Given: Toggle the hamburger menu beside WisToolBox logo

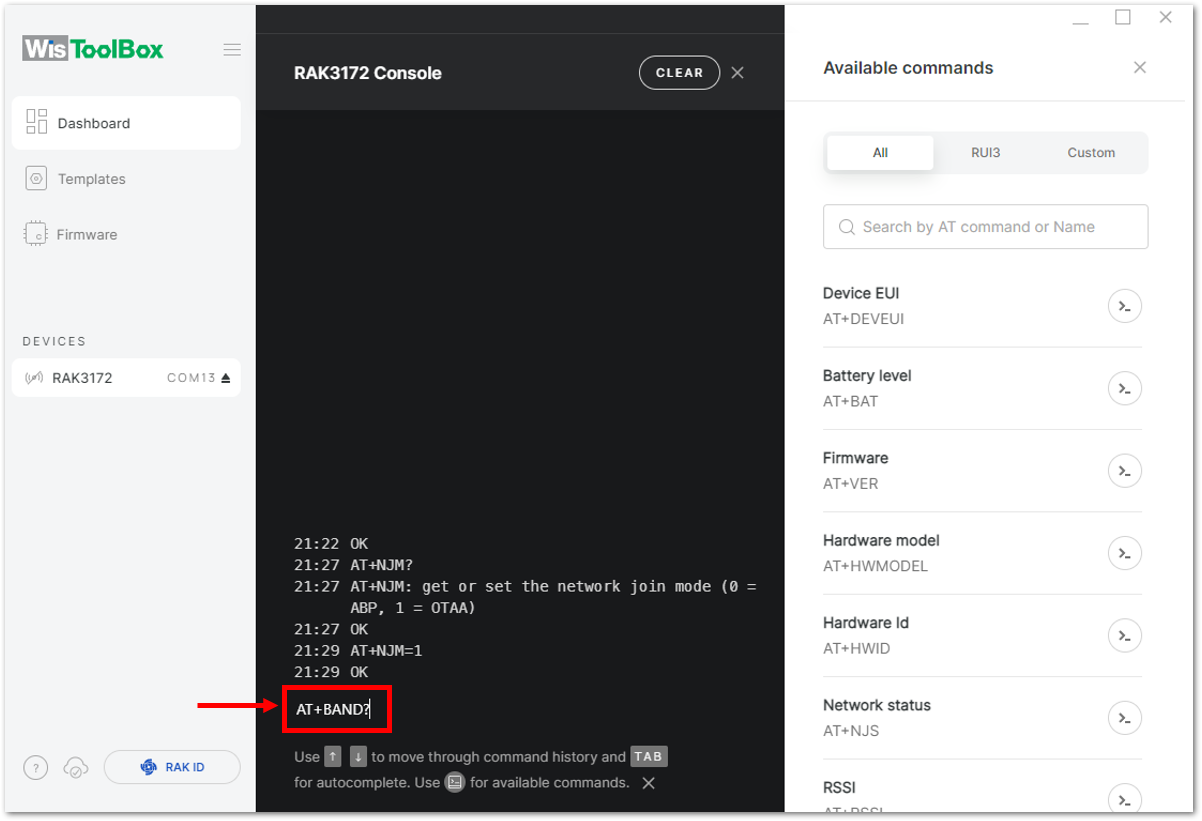Looking at the screenshot, I should pos(232,50).
